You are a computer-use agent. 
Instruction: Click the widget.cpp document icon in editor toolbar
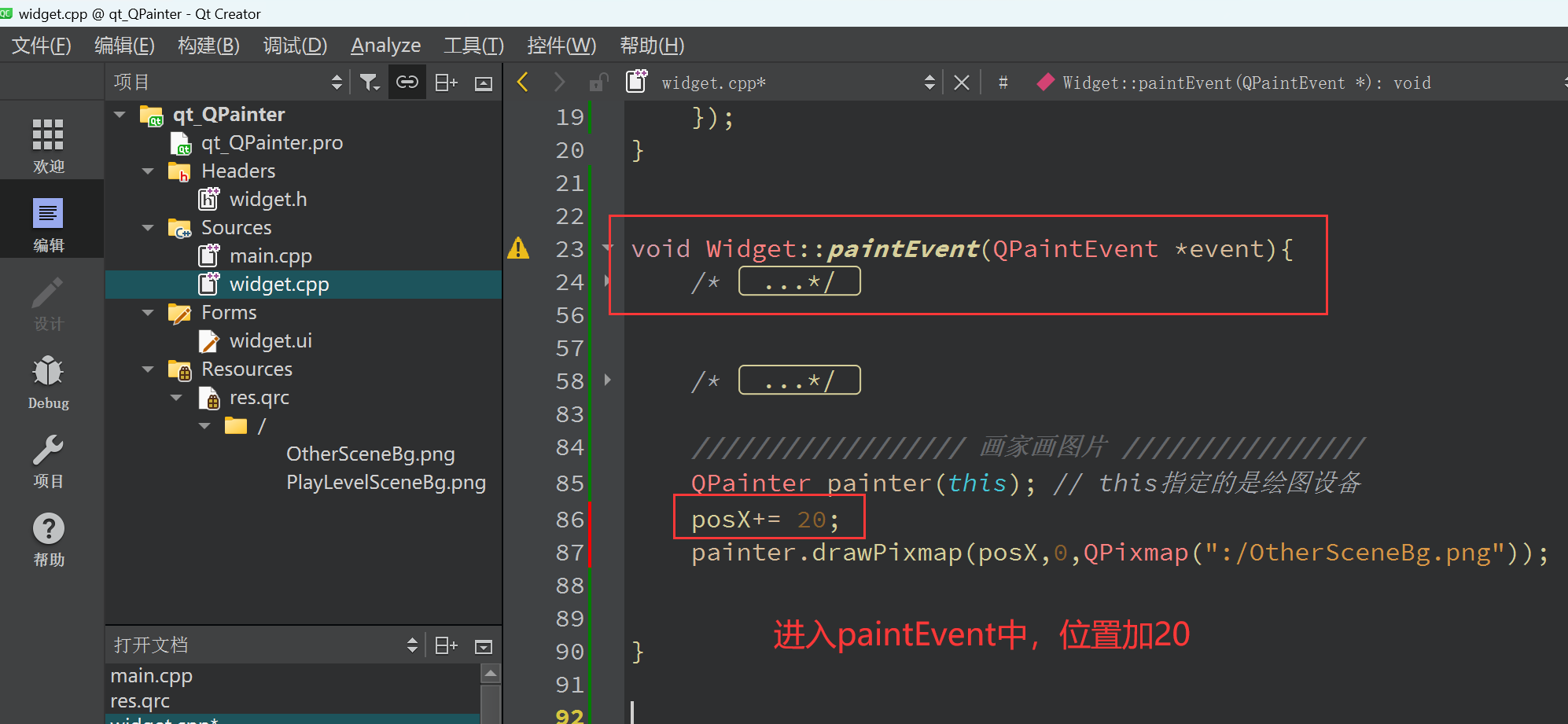click(636, 81)
